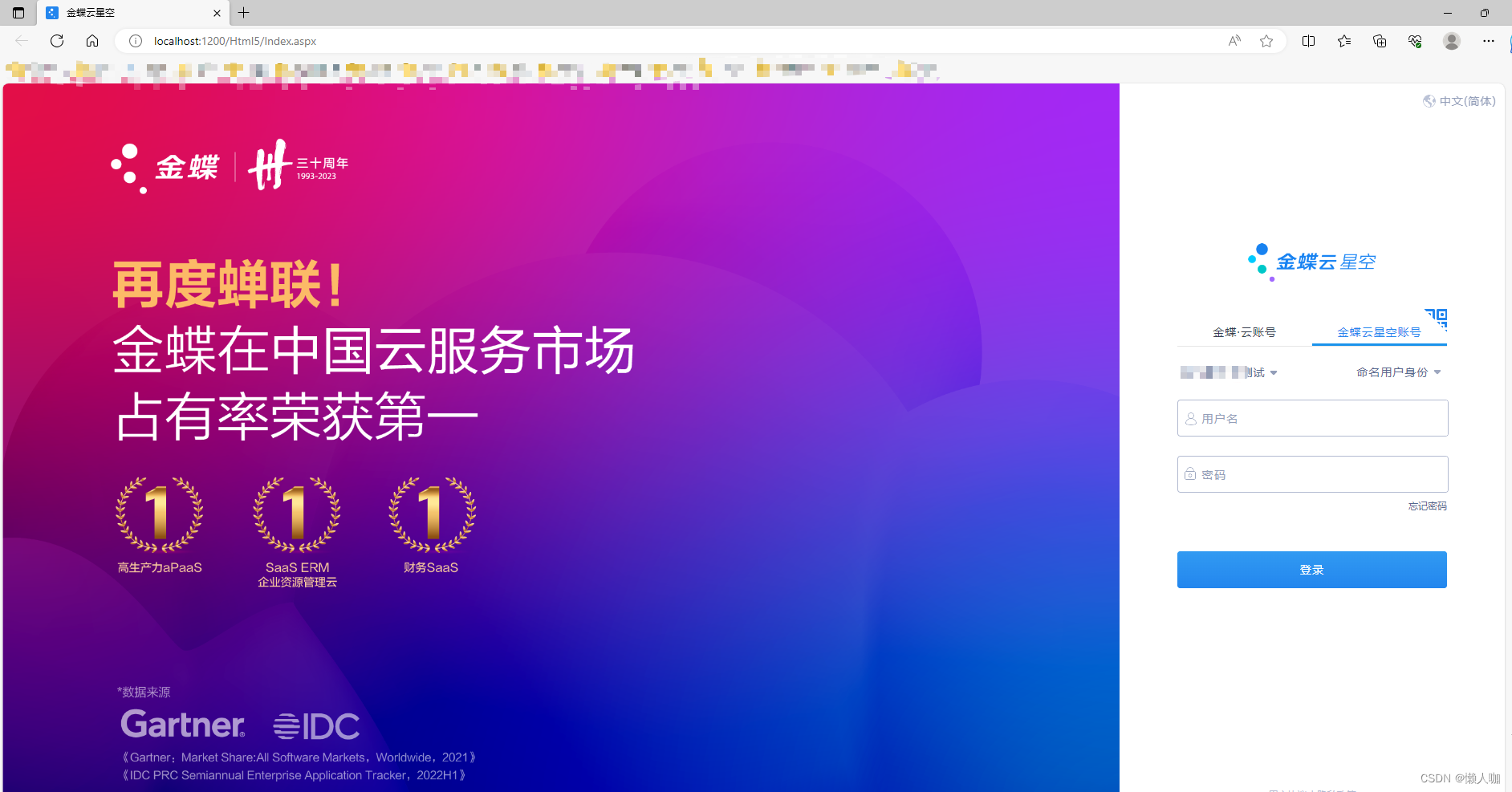This screenshot has width=1512, height=792.
Task: Focus the 密码 input field
Action: [1312, 474]
